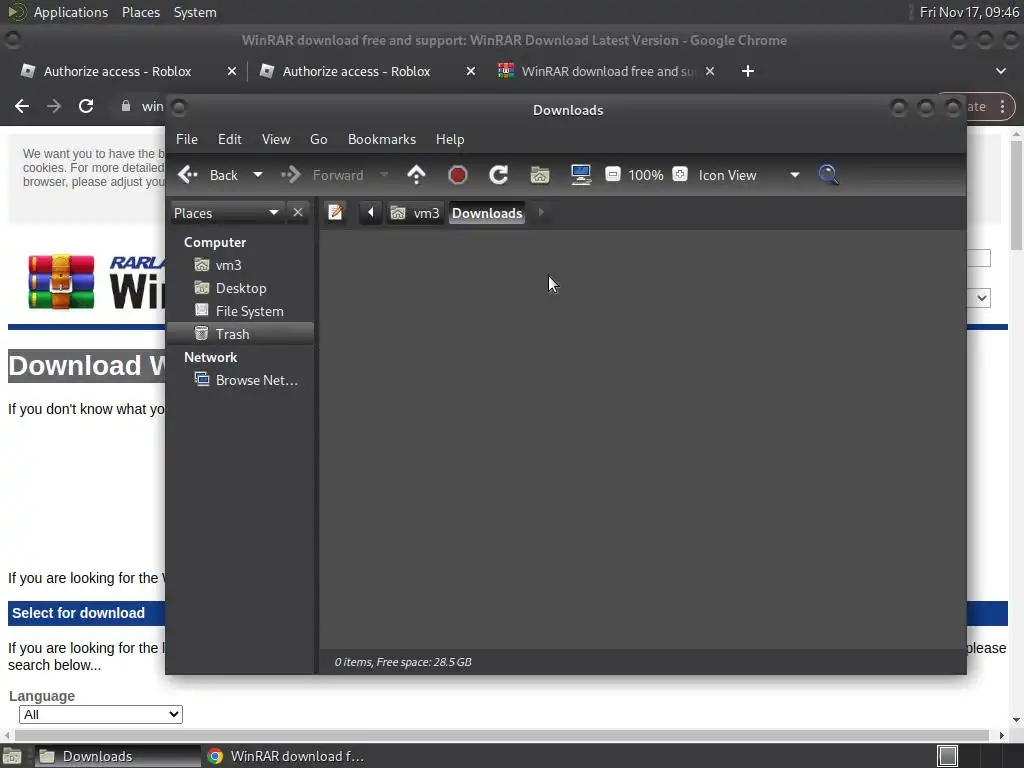Screen dimensions: 1024x768
Task: Open Browse Network in the sidebar
Action: click(x=246, y=380)
